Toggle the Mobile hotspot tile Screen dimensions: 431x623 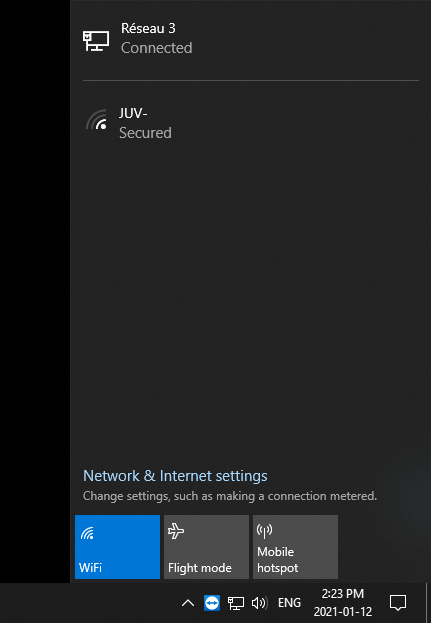point(296,547)
